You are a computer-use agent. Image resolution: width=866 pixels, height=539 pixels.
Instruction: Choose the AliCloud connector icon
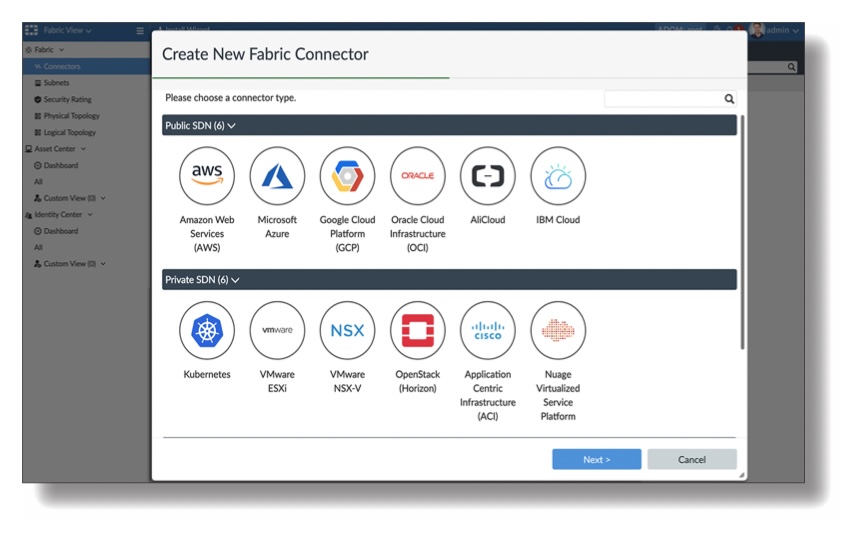point(488,176)
